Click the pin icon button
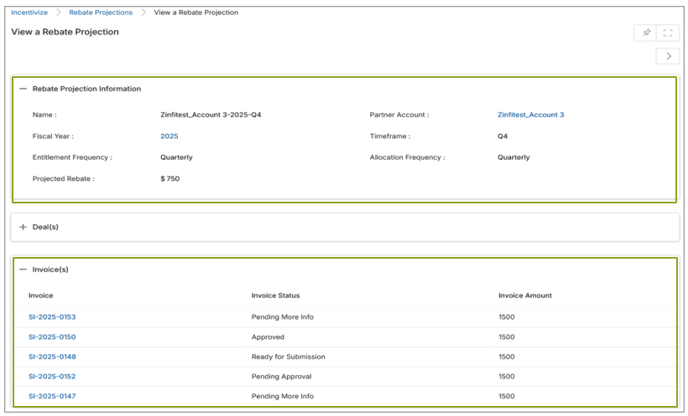Image resolution: width=688 pixels, height=416 pixels. tap(646, 33)
